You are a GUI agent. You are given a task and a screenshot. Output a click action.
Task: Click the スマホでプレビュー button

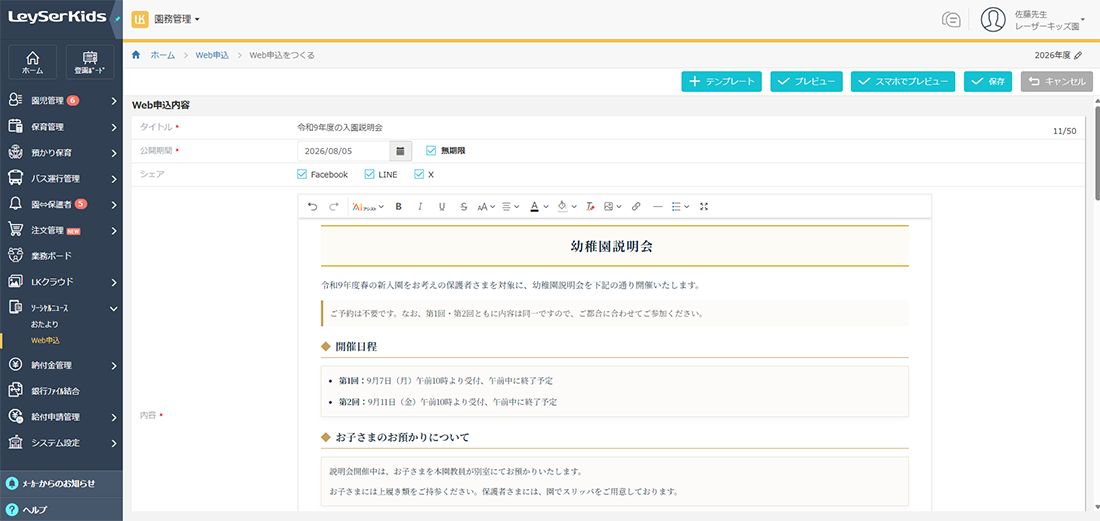[903, 81]
